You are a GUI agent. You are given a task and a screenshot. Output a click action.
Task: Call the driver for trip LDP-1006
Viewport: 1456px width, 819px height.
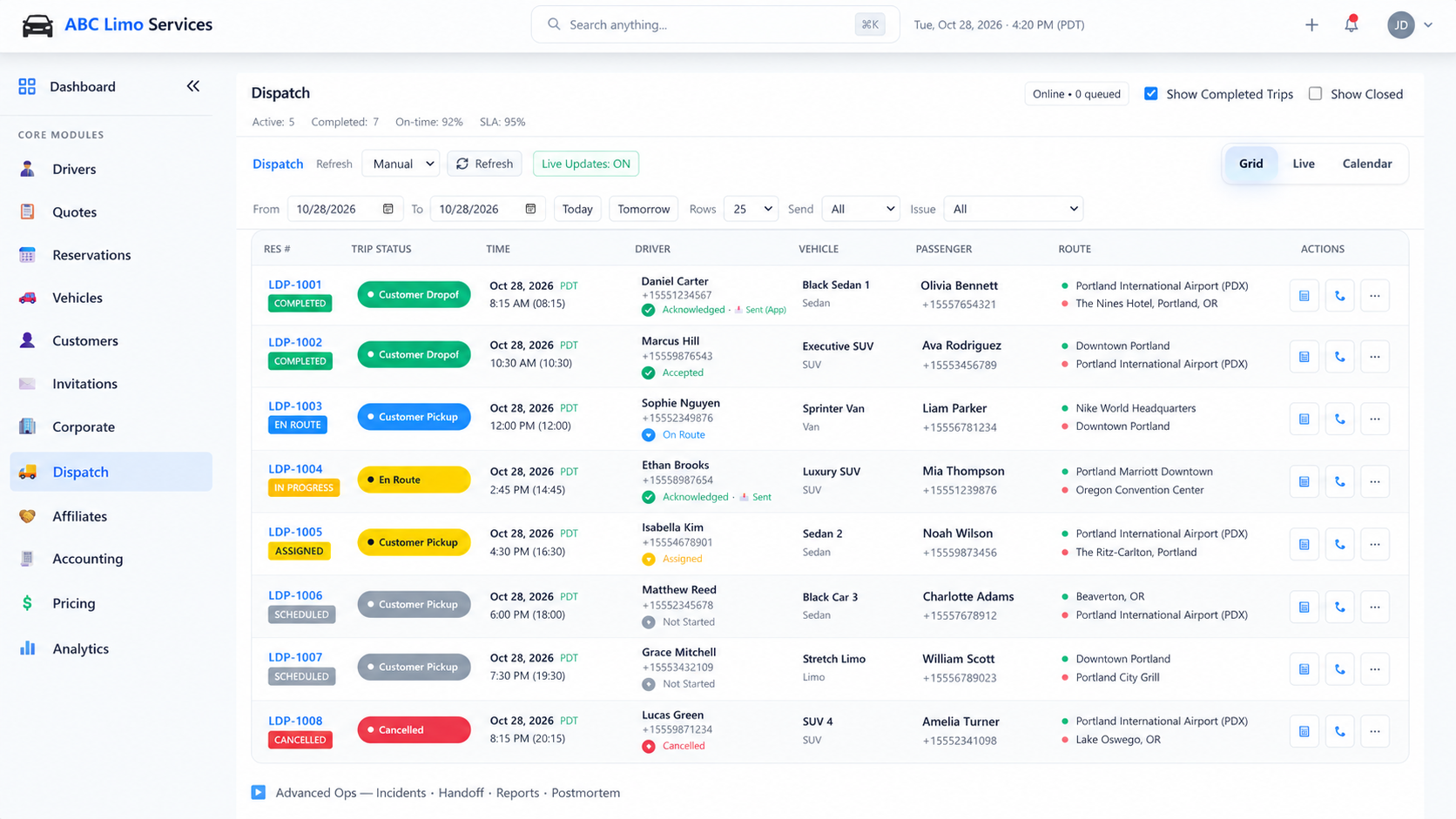pos(1339,607)
